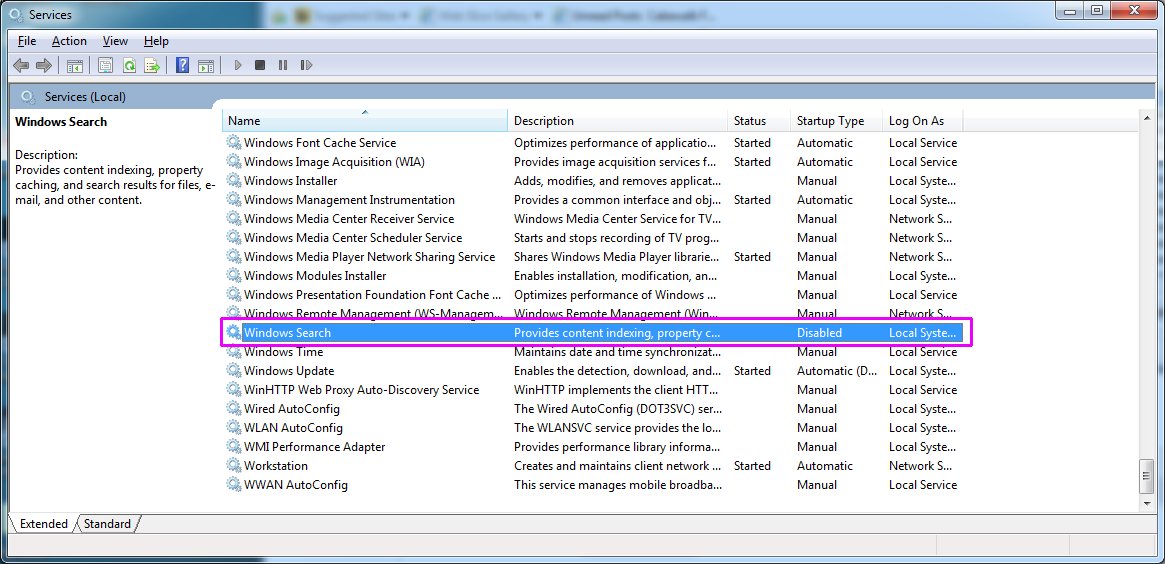Select the Wired AutoConfig service
The width and height of the screenshot is (1165, 564).
(291, 409)
